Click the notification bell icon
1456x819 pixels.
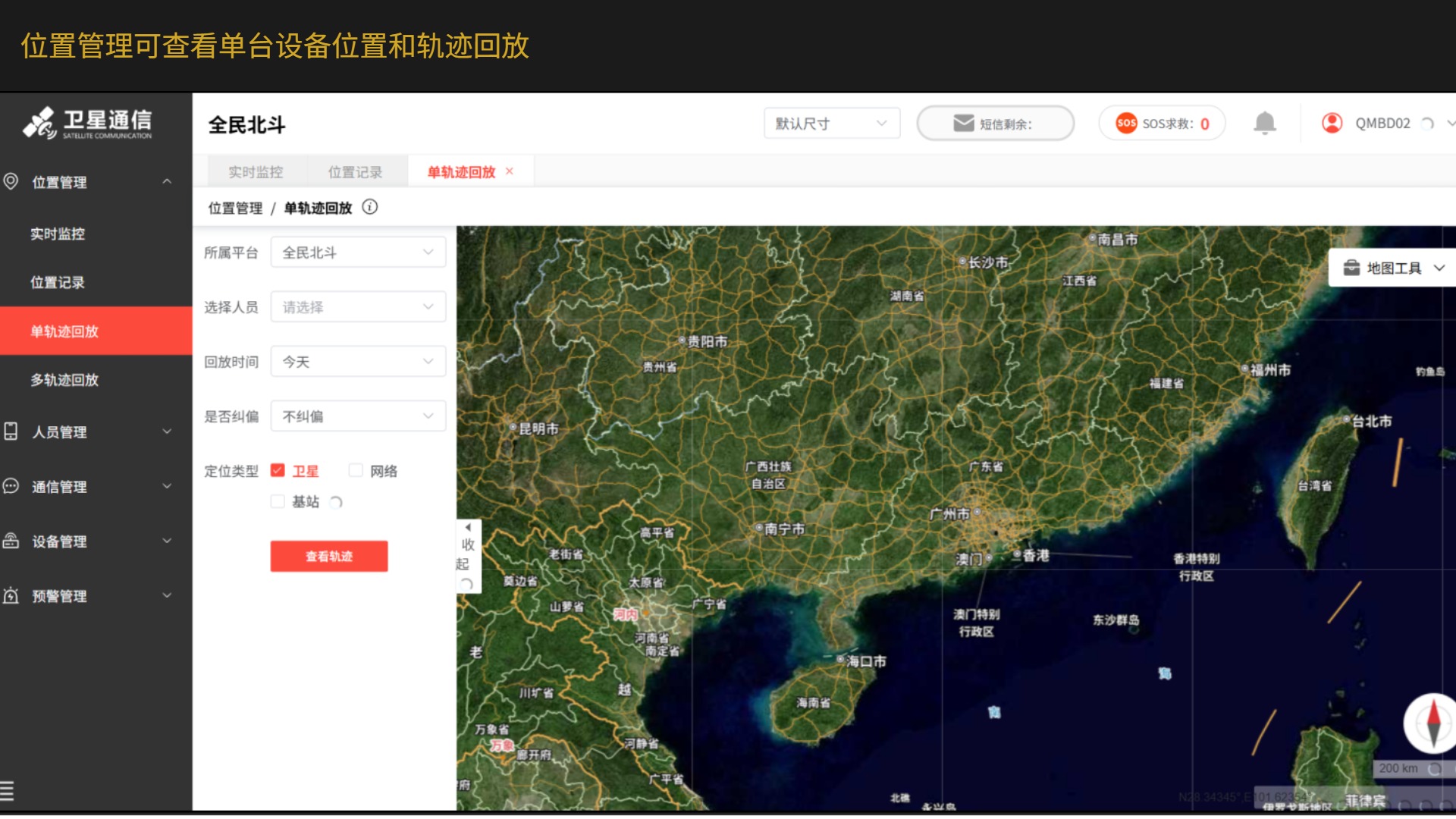tap(1264, 123)
